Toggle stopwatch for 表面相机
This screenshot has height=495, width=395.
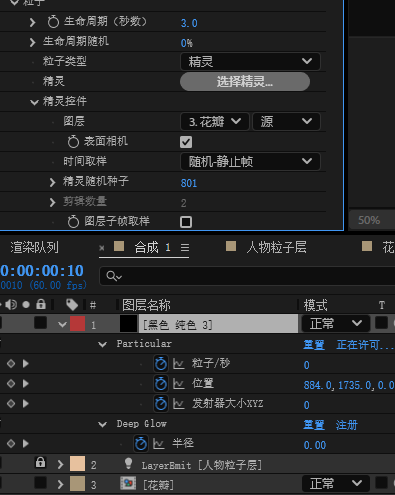(x=73, y=142)
